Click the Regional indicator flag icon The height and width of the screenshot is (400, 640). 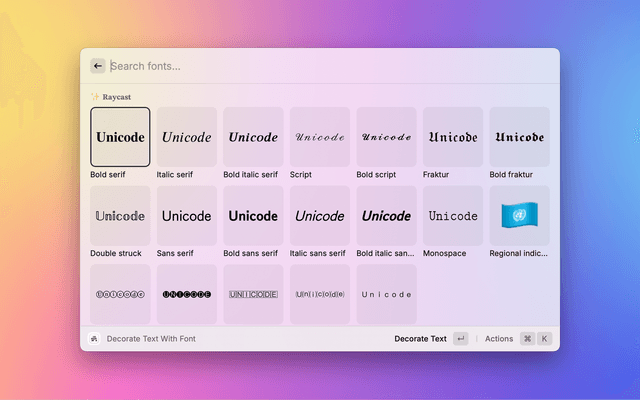point(519,216)
